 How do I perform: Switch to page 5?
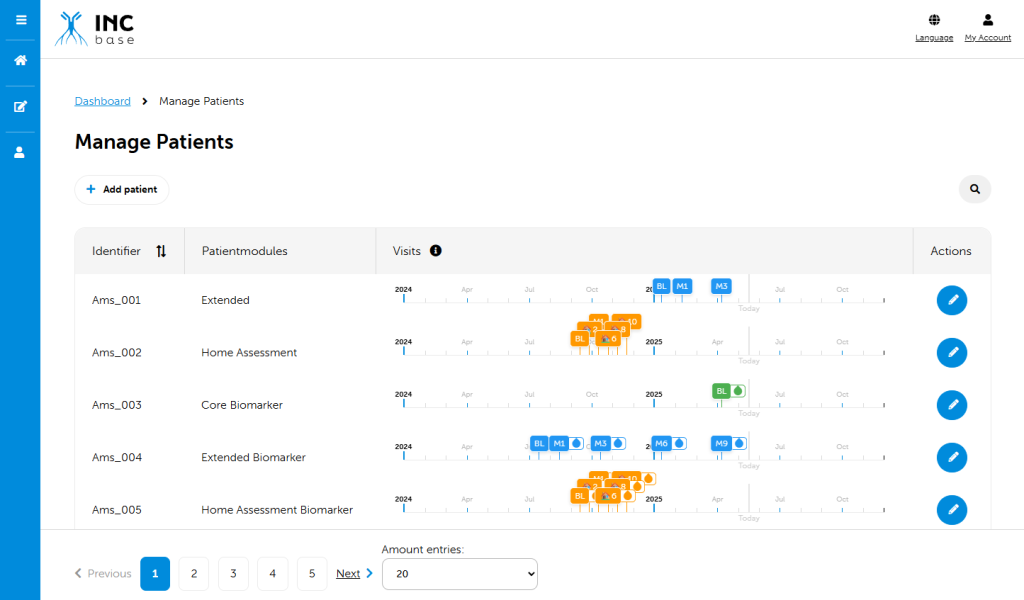click(312, 574)
